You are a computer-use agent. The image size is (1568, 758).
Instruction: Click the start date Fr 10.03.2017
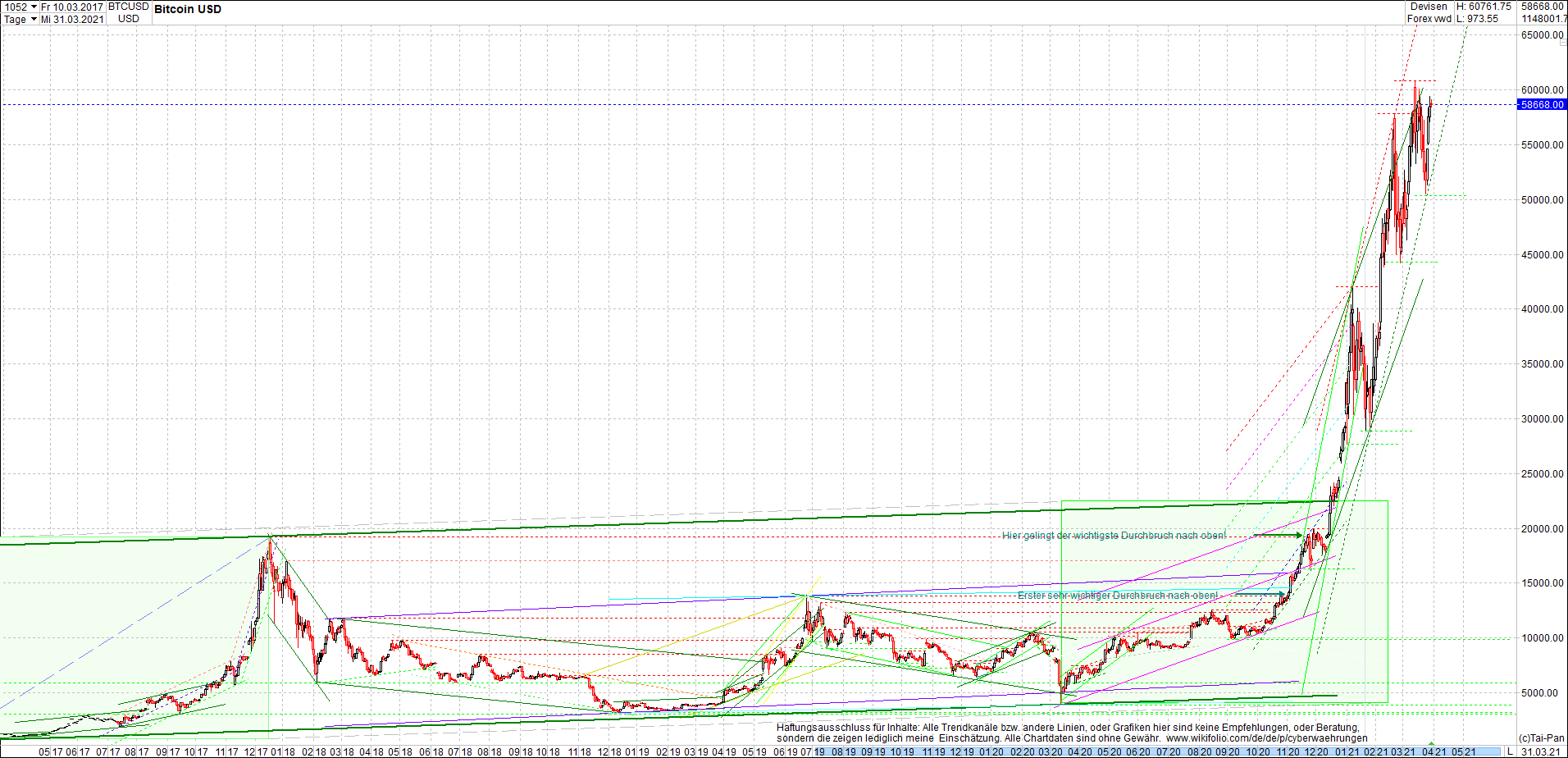pos(72,7)
